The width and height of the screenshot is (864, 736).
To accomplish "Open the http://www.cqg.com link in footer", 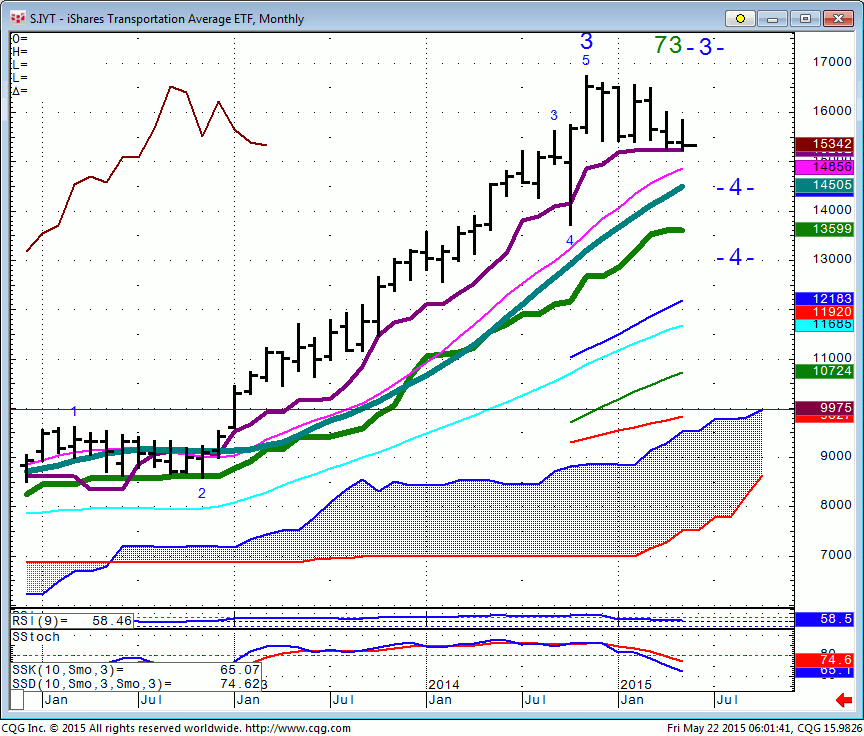I will point(298,728).
